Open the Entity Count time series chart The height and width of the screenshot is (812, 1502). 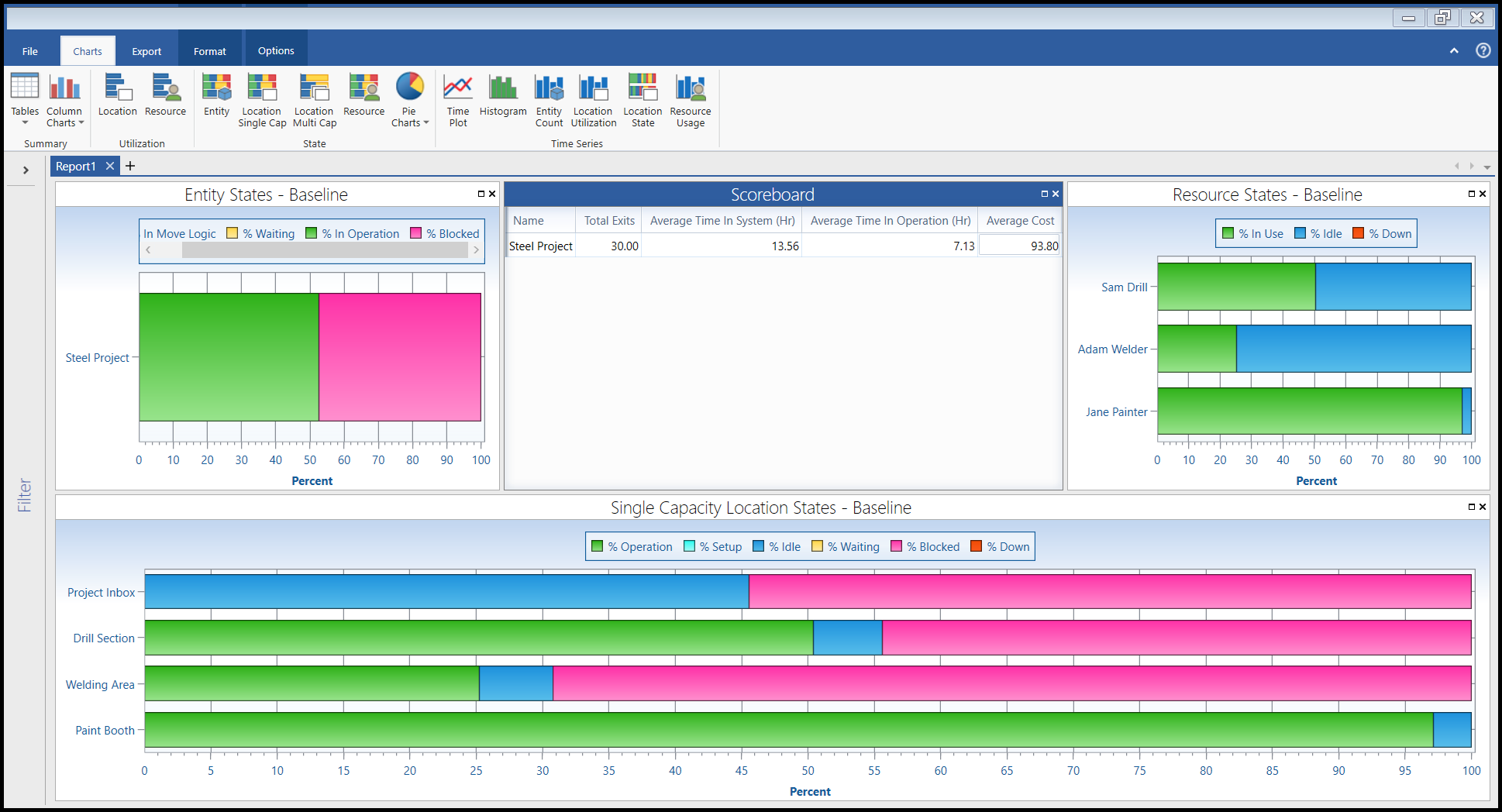[x=549, y=99]
